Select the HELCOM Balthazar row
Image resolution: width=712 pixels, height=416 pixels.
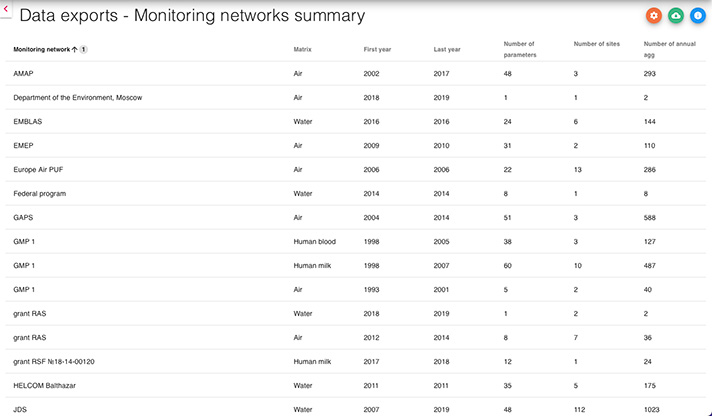[356, 386]
